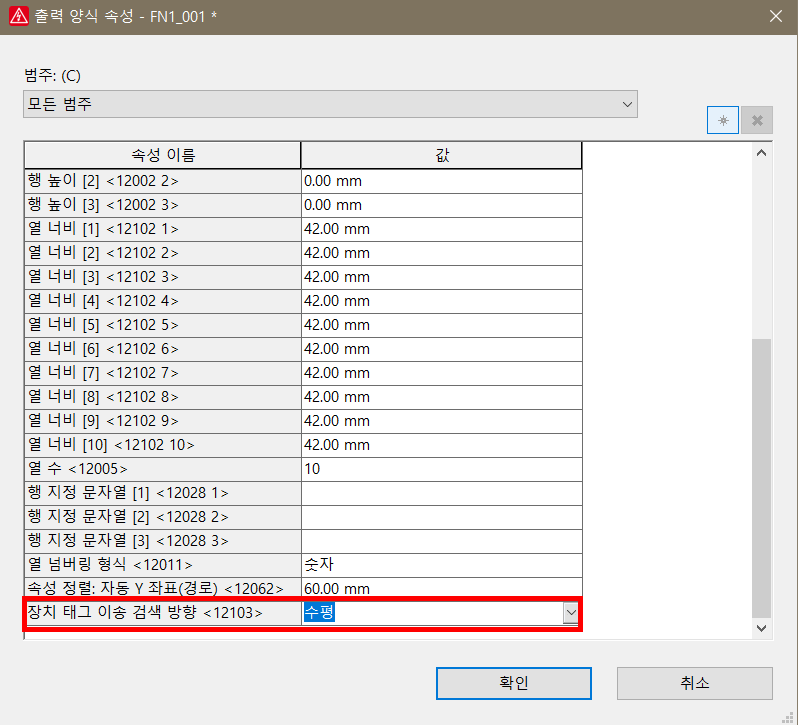Click 42.00 mm value of 열 너비 [5]

point(441,325)
